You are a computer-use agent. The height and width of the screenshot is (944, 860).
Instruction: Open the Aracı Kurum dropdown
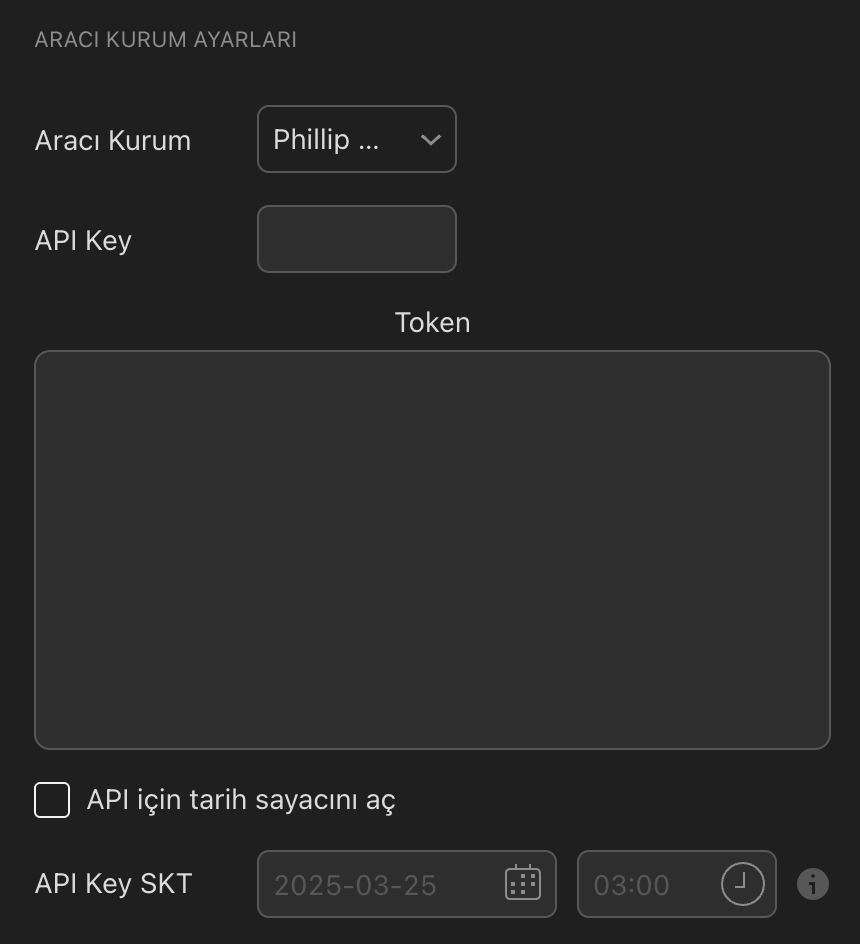pyautogui.click(x=356, y=139)
